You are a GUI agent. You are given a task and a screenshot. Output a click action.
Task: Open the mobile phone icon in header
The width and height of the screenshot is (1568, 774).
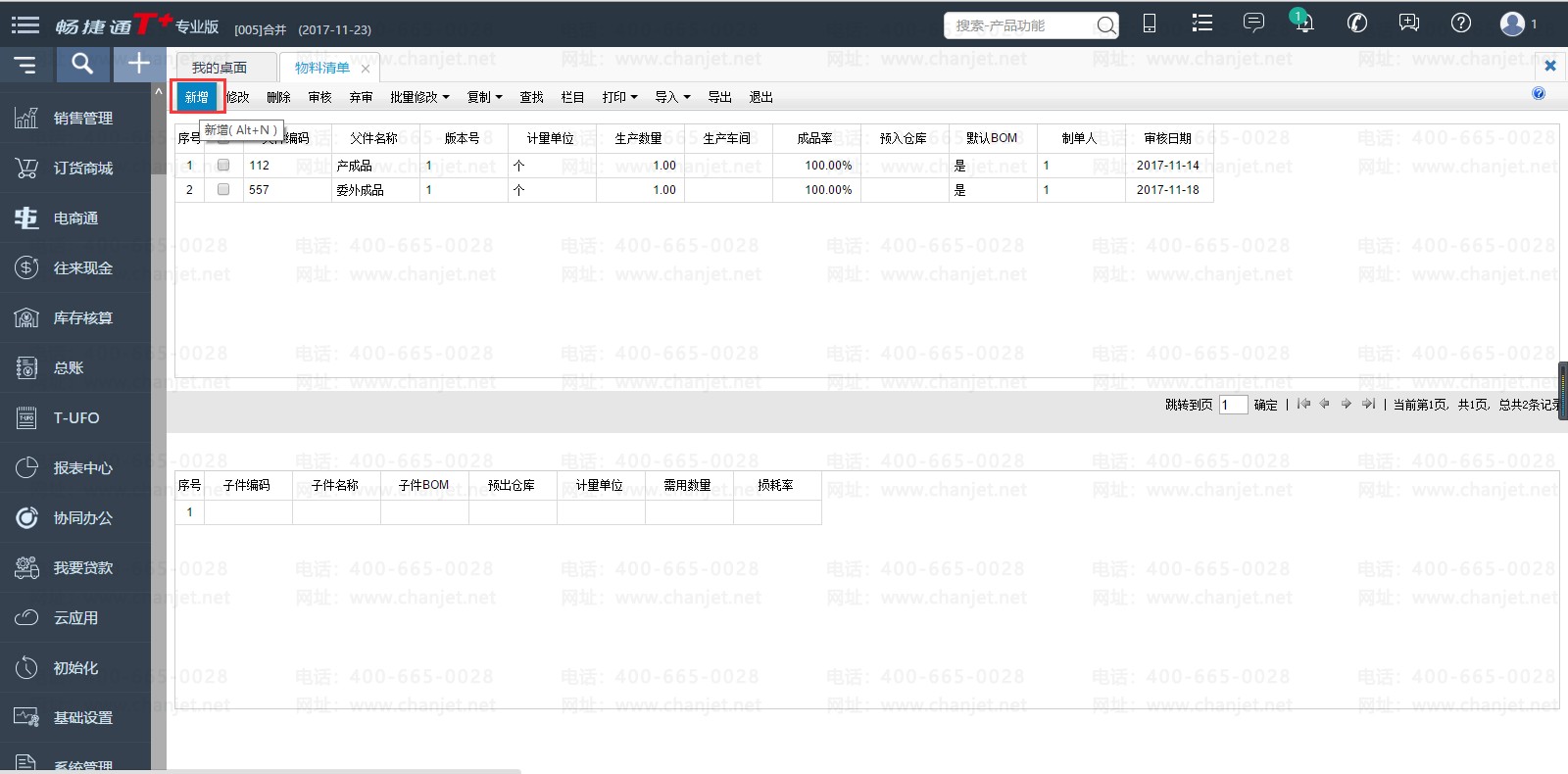[x=1150, y=24]
